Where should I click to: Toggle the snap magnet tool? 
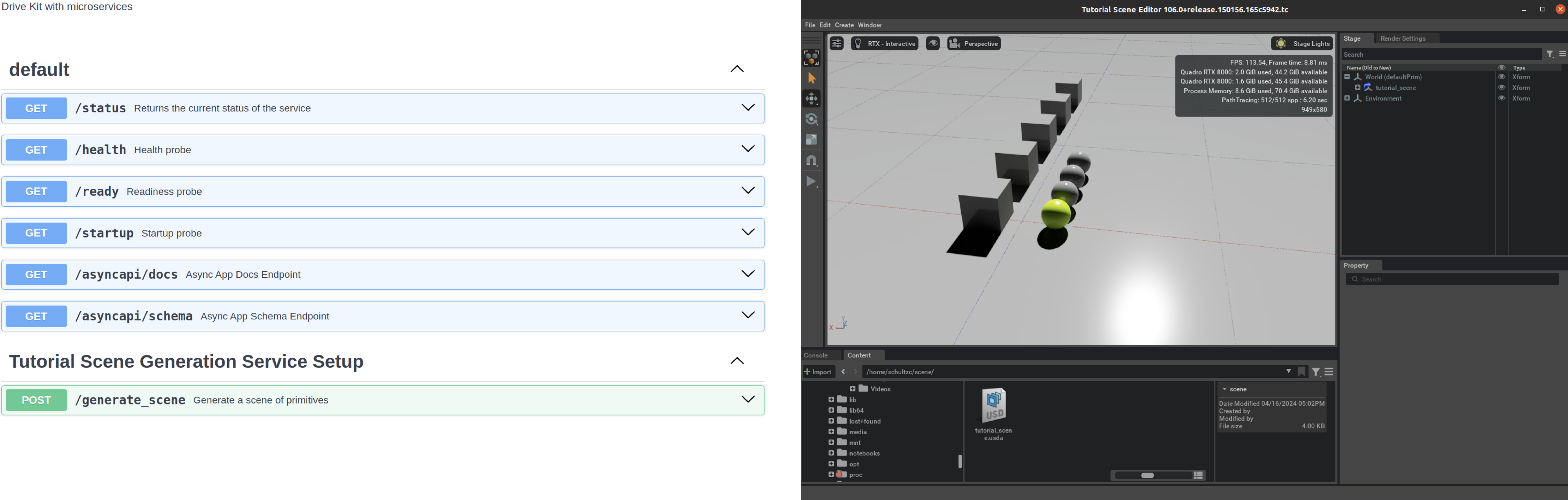[811, 161]
